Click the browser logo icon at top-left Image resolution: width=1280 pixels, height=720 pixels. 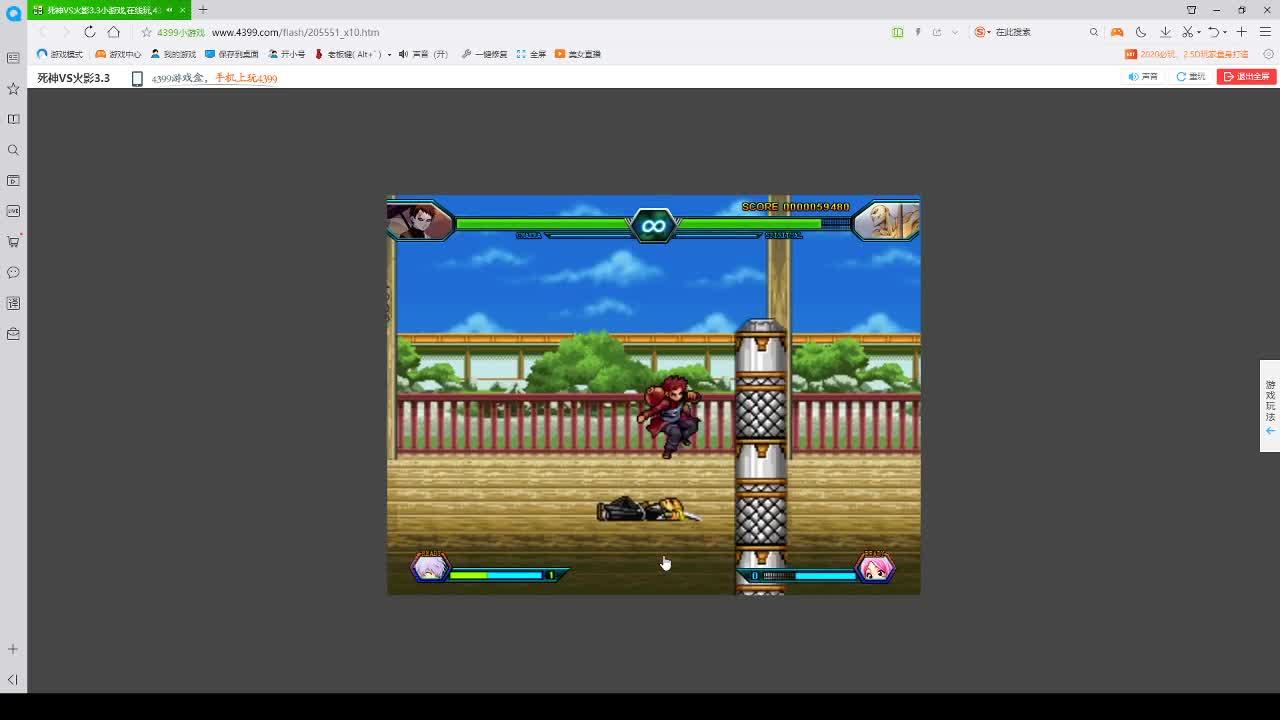(13, 13)
